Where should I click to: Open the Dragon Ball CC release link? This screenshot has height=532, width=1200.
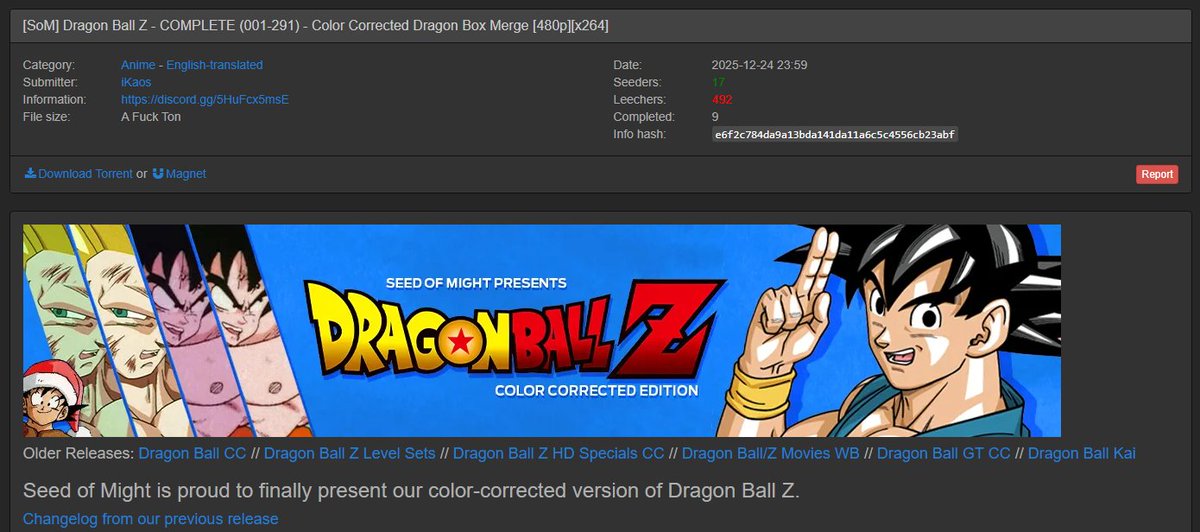tap(192, 453)
